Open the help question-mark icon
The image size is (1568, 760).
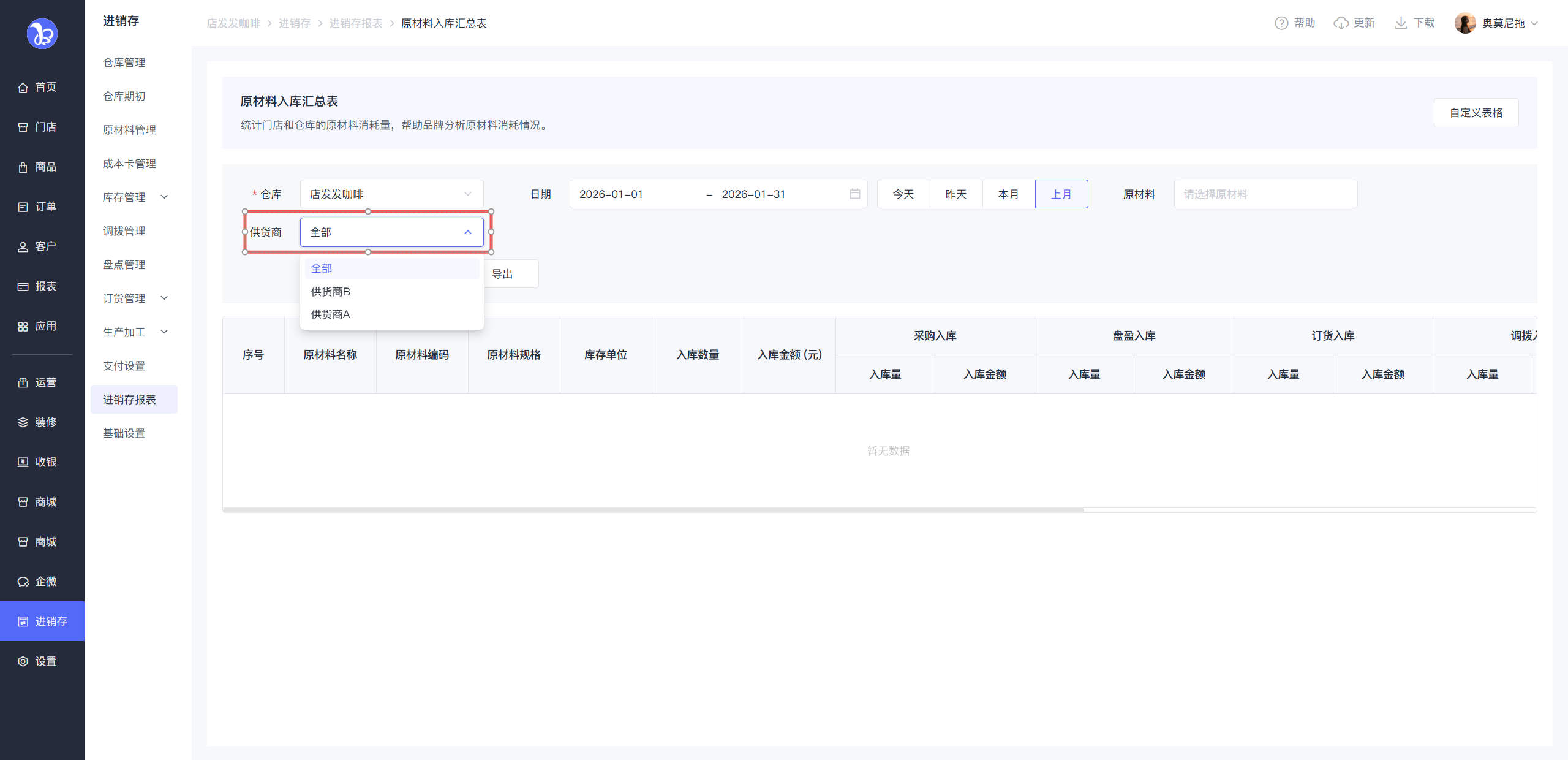click(1281, 23)
